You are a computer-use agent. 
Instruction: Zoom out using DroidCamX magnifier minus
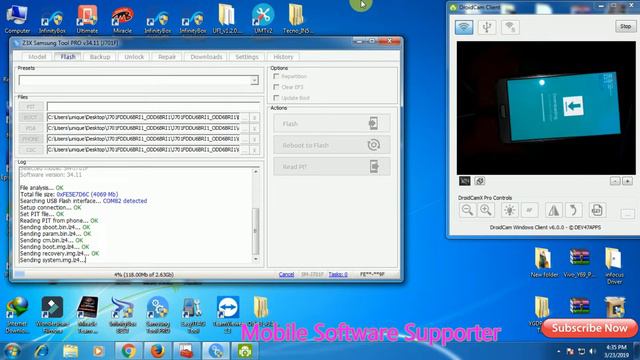tap(467, 210)
